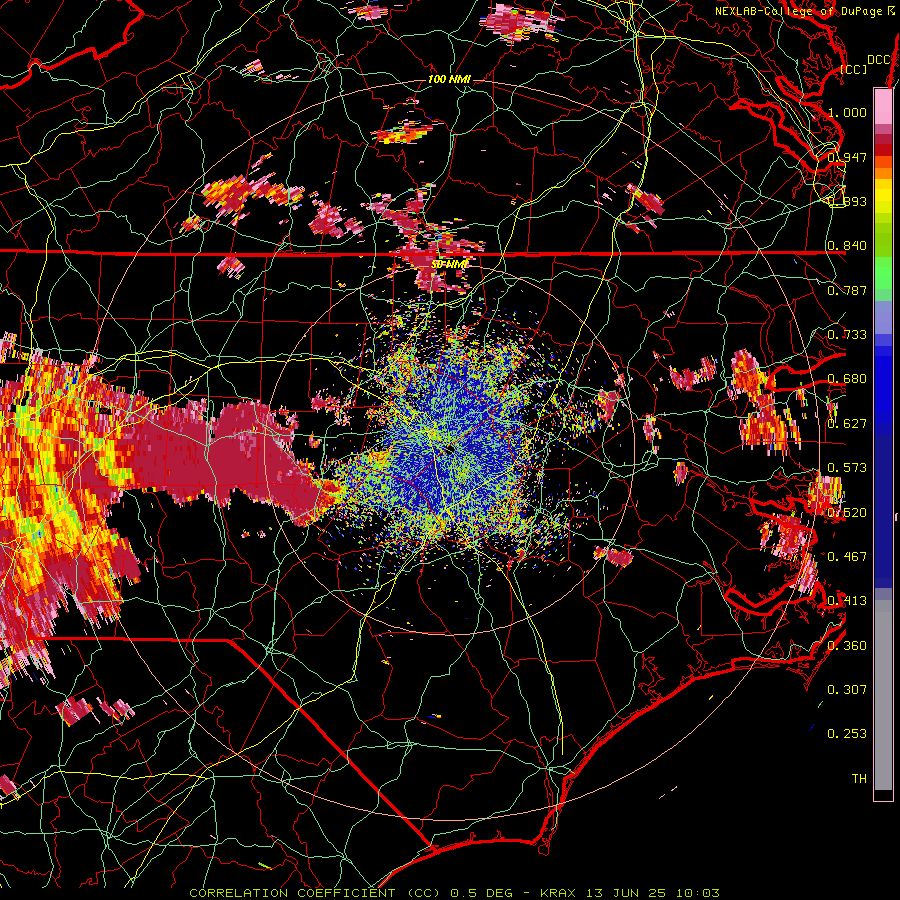Screen dimensions: 900x900
Task: Click the 0.253 color scale value
Action: point(847,734)
